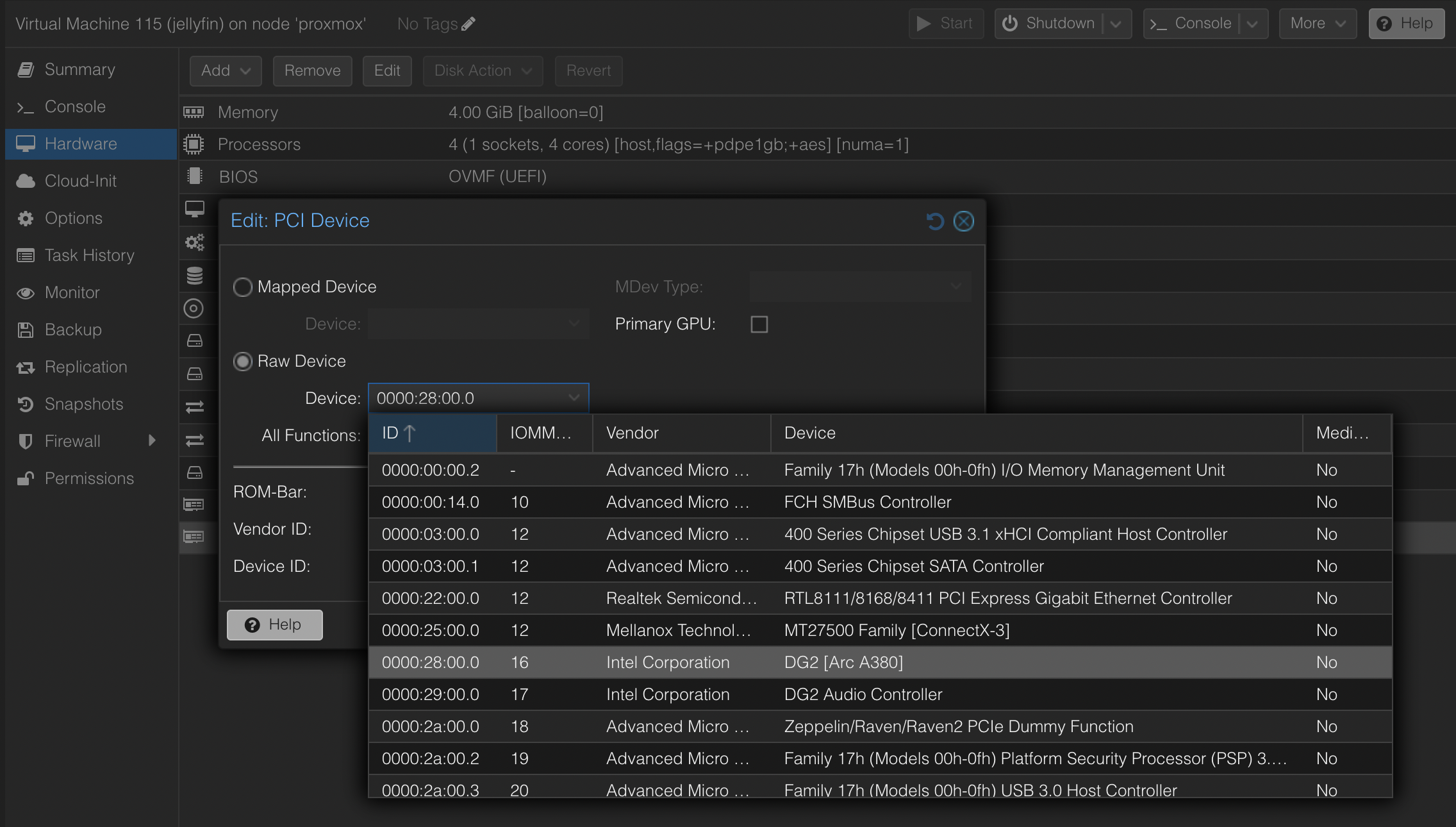
Task: Click the Edit hardware button
Action: tap(387, 71)
